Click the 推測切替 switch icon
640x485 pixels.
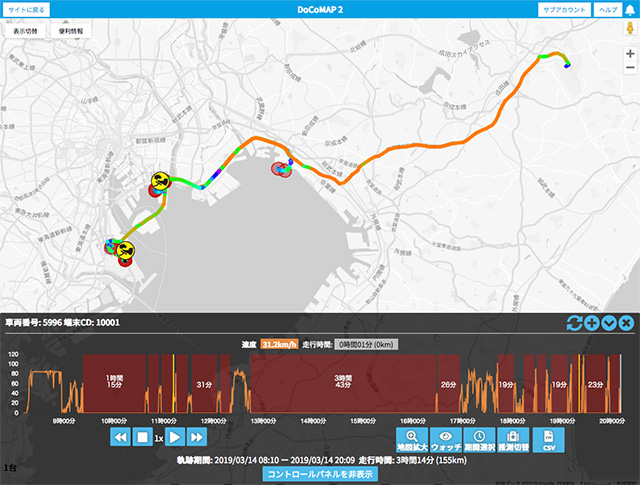[x=513, y=440]
